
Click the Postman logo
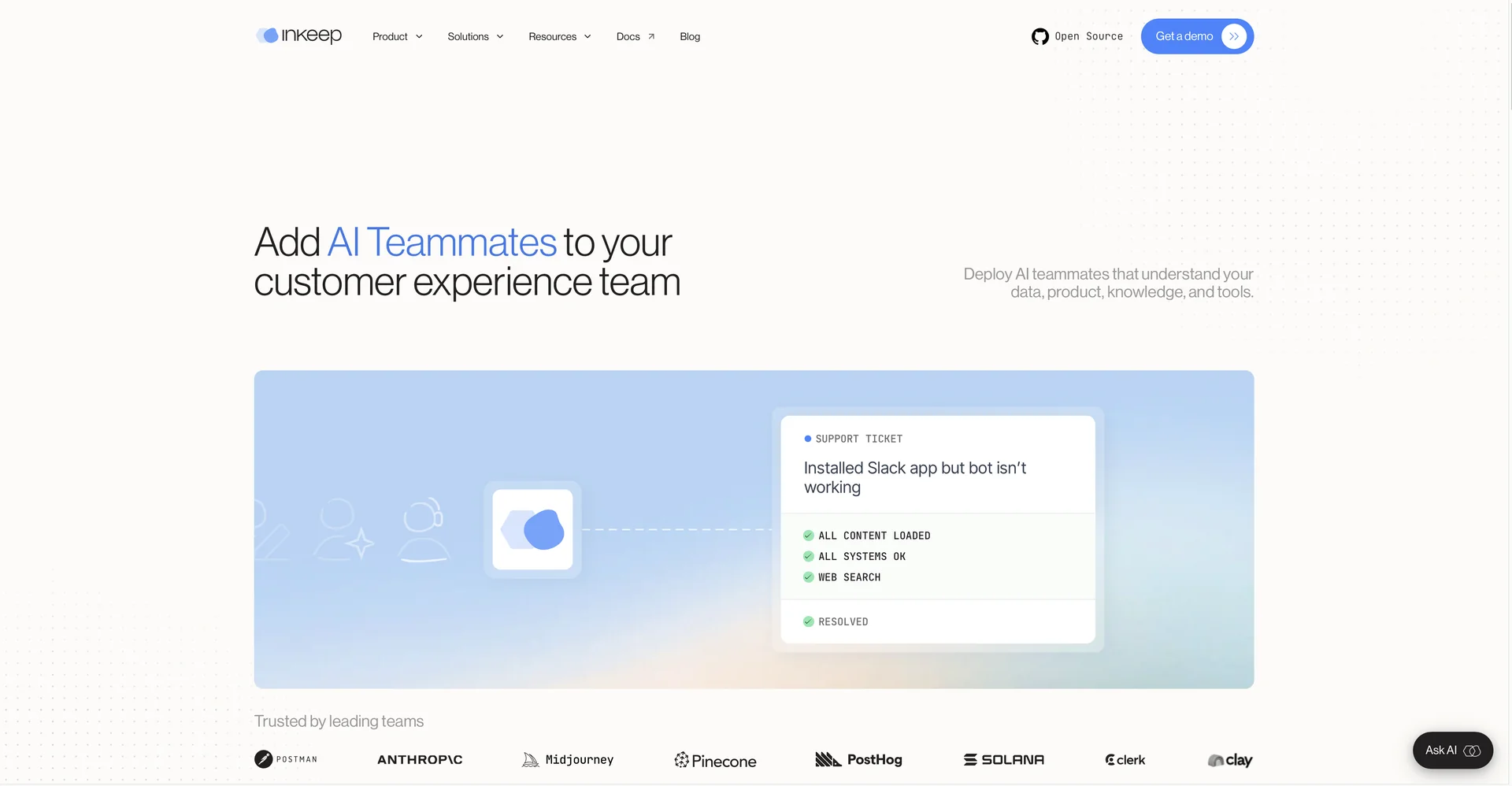point(286,759)
